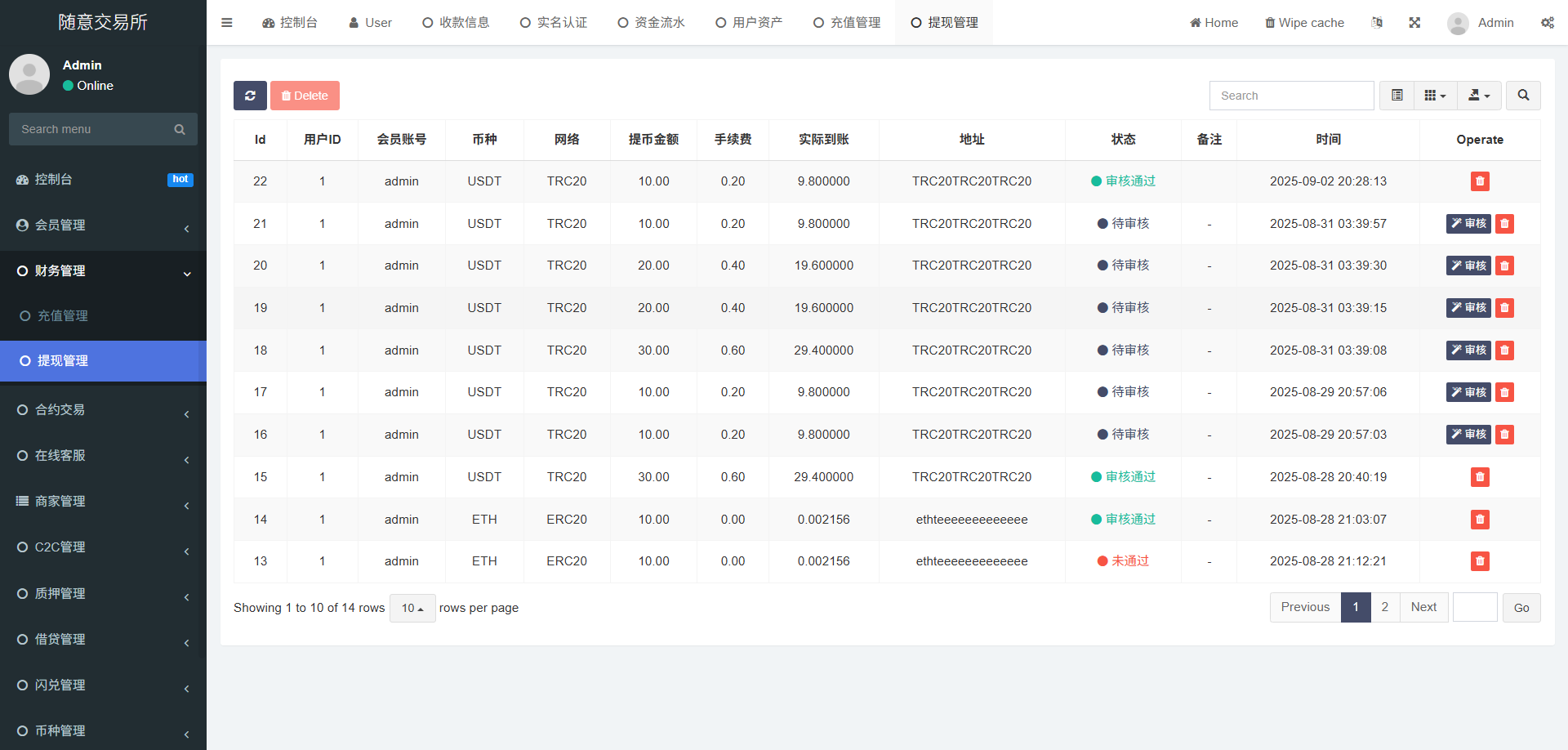Click the search magnifier button in toolbar
The height and width of the screenshot is (750, 1568).
[1523, 96]
